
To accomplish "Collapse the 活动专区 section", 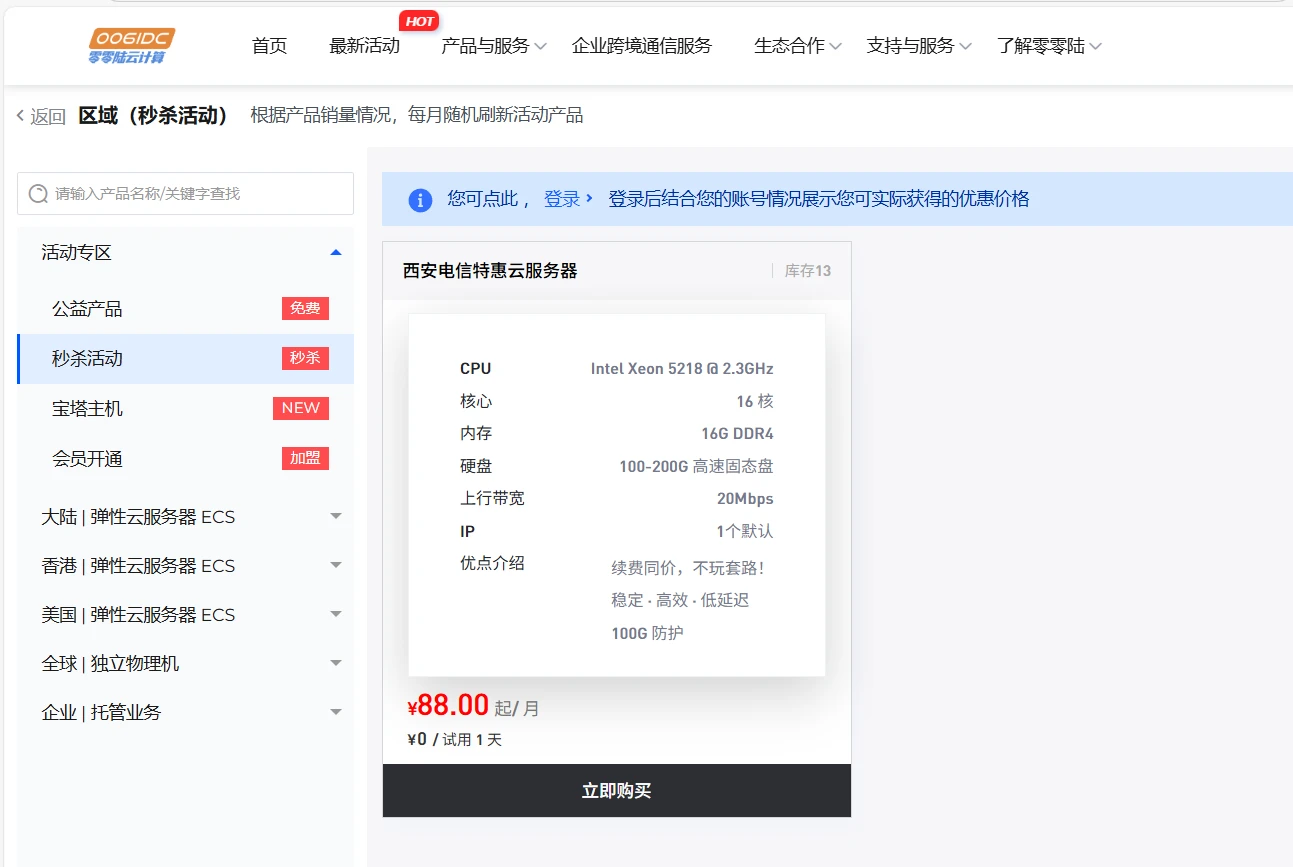I will [336, 253].
